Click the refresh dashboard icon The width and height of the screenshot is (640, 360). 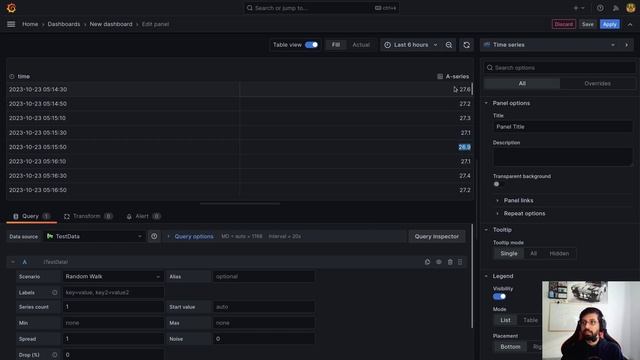[467, 45]
